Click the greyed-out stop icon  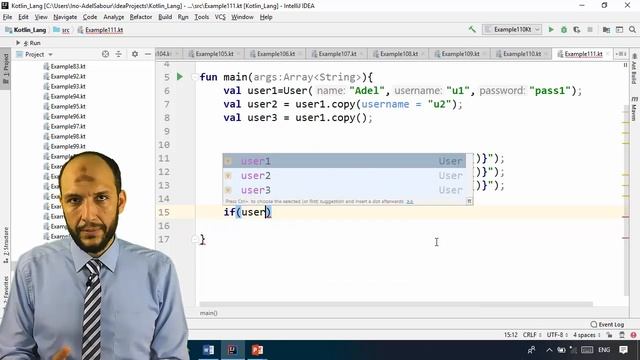coord(590,29)
